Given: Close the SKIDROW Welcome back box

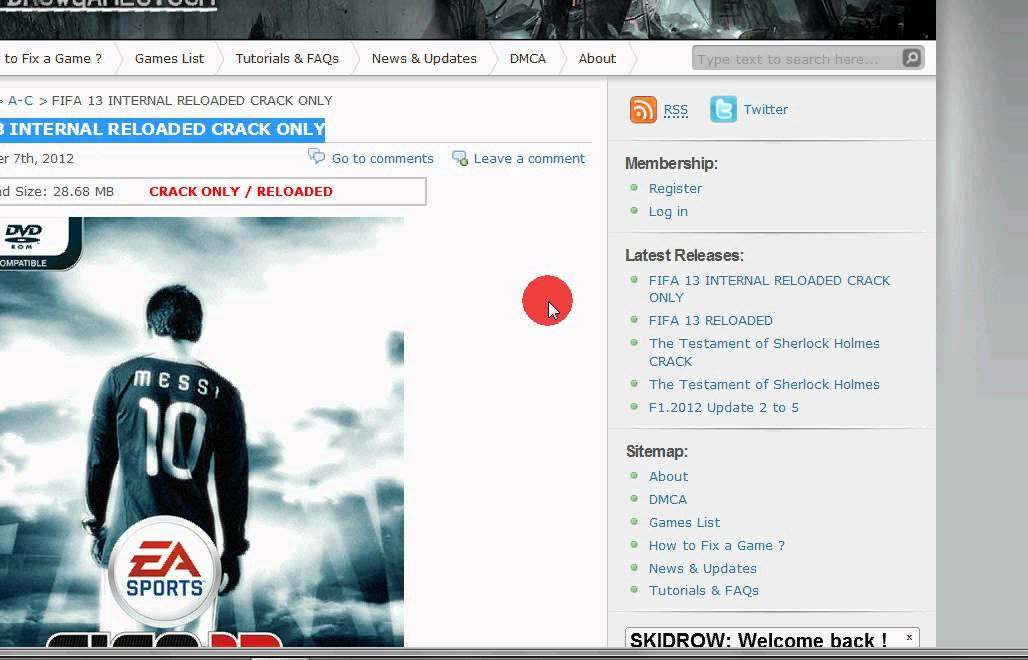Looking at the screenshot, I should (909, 637).
